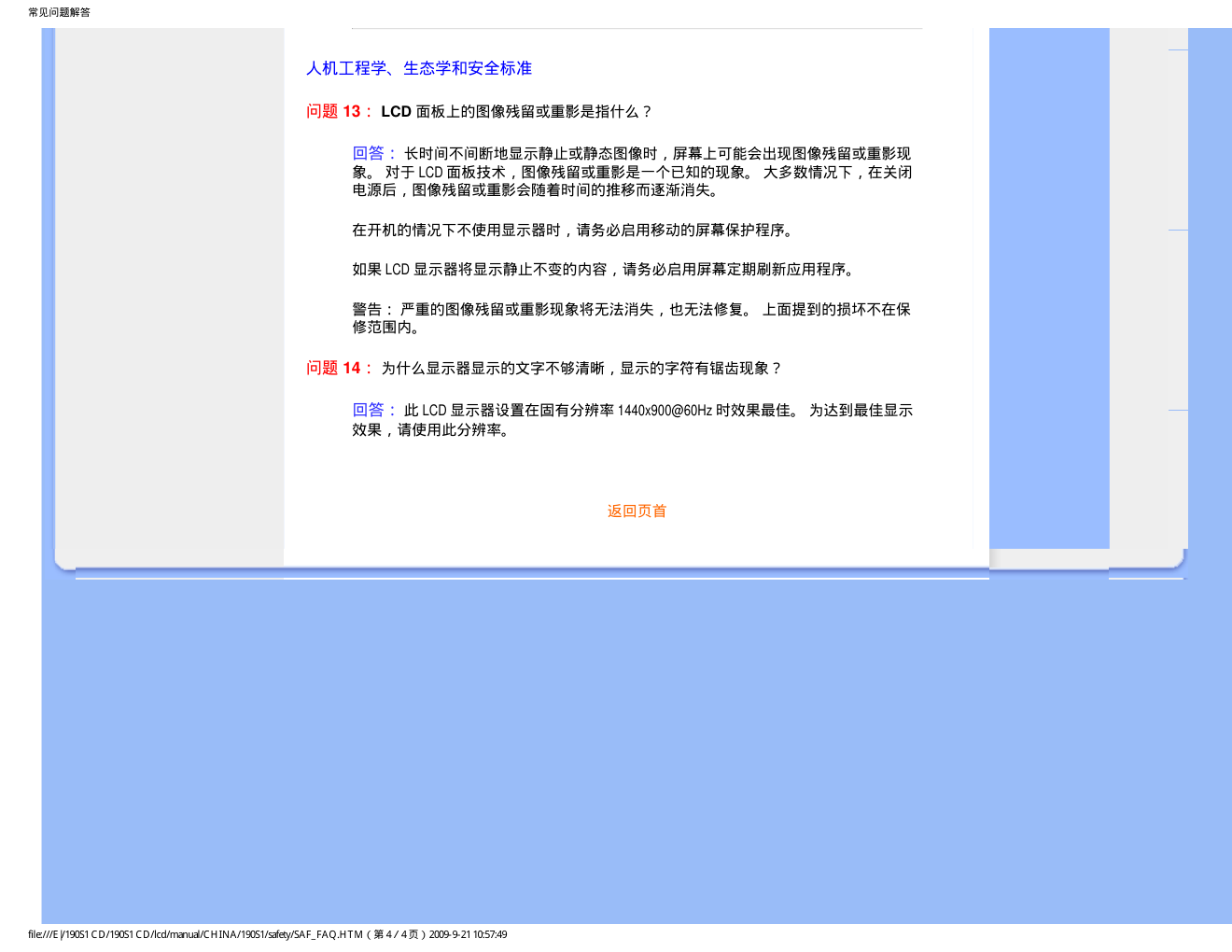Click the 2009-9-21 timestamp in footer

click(468, 934)
